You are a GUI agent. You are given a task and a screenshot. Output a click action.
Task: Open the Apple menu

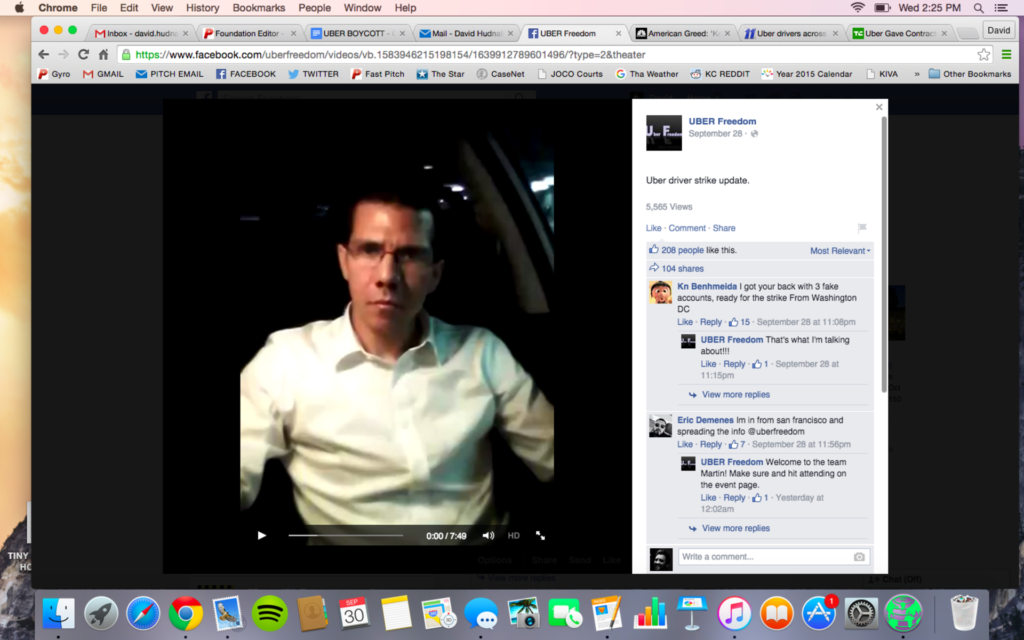19,8
